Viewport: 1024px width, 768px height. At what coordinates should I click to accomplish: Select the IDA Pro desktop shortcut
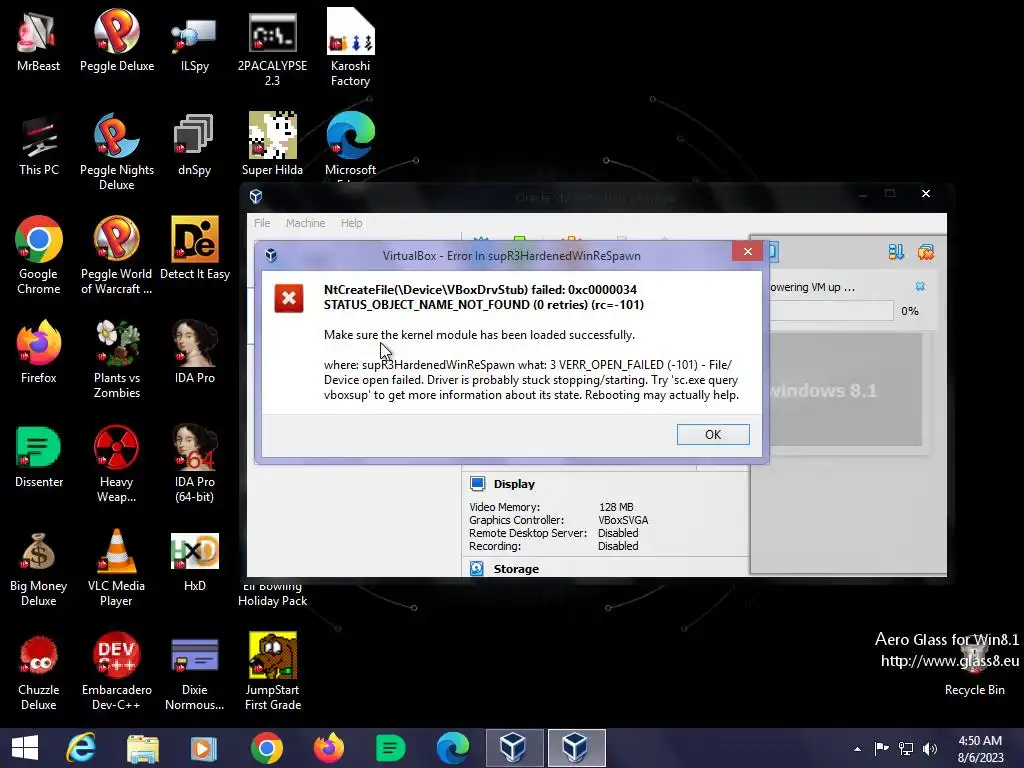[x=195, y=352]
